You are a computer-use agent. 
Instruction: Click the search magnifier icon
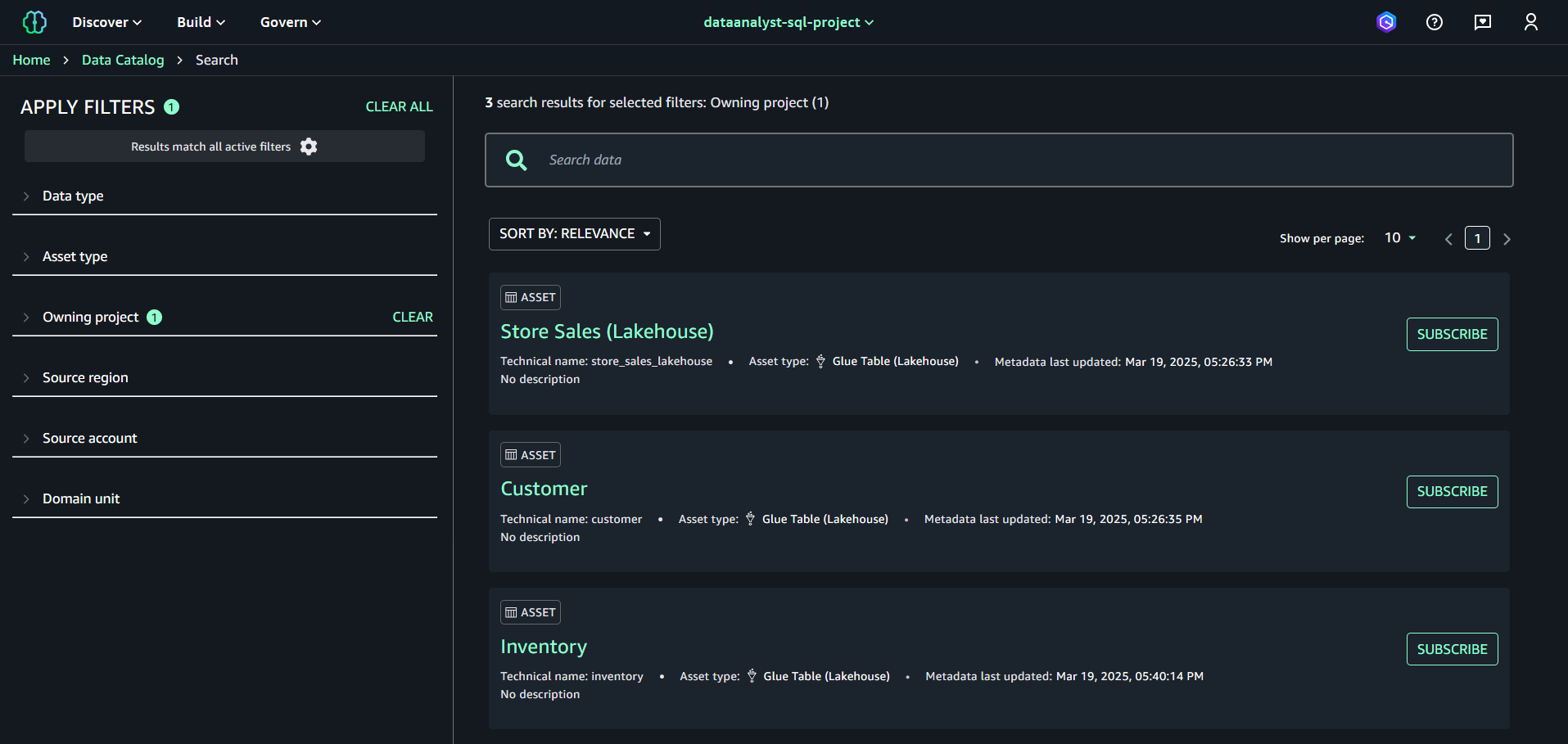[517, 160]
